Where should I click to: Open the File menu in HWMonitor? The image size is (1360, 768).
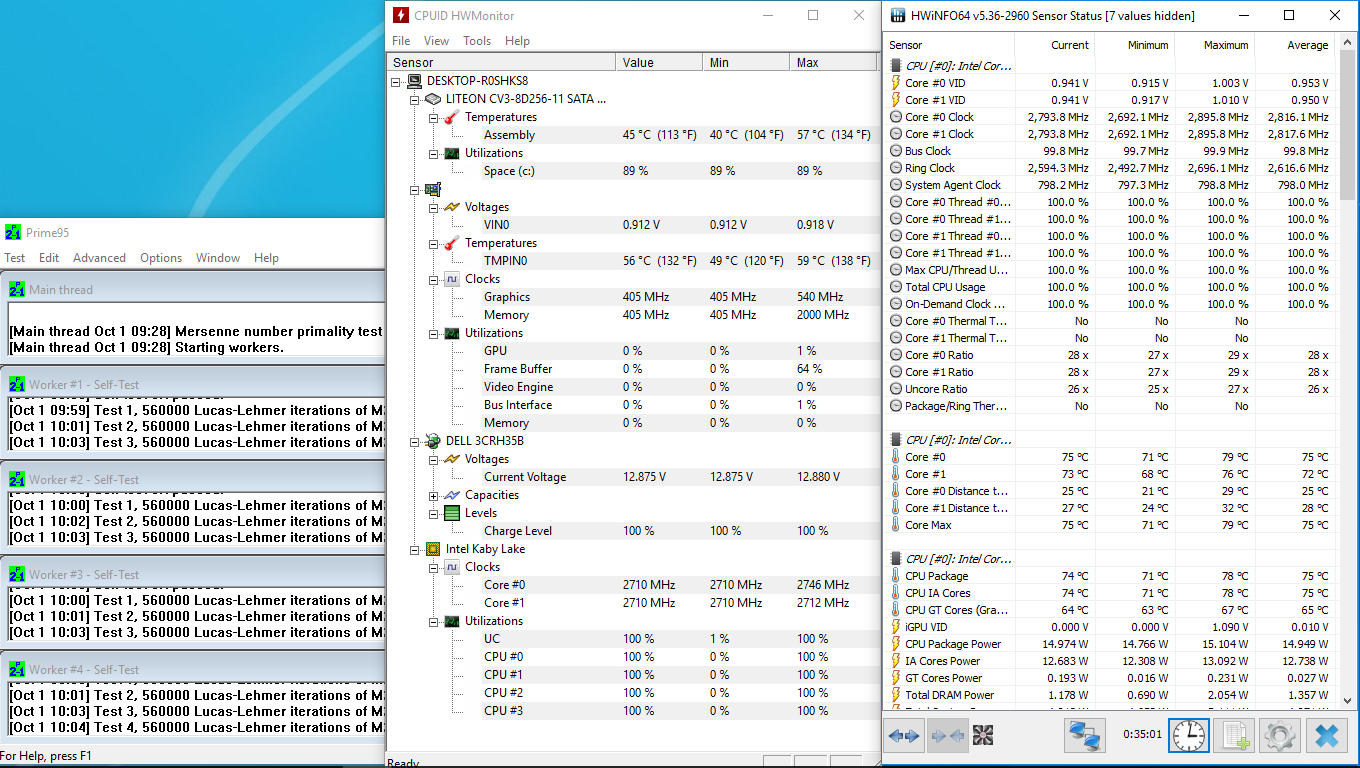(401, 41)
